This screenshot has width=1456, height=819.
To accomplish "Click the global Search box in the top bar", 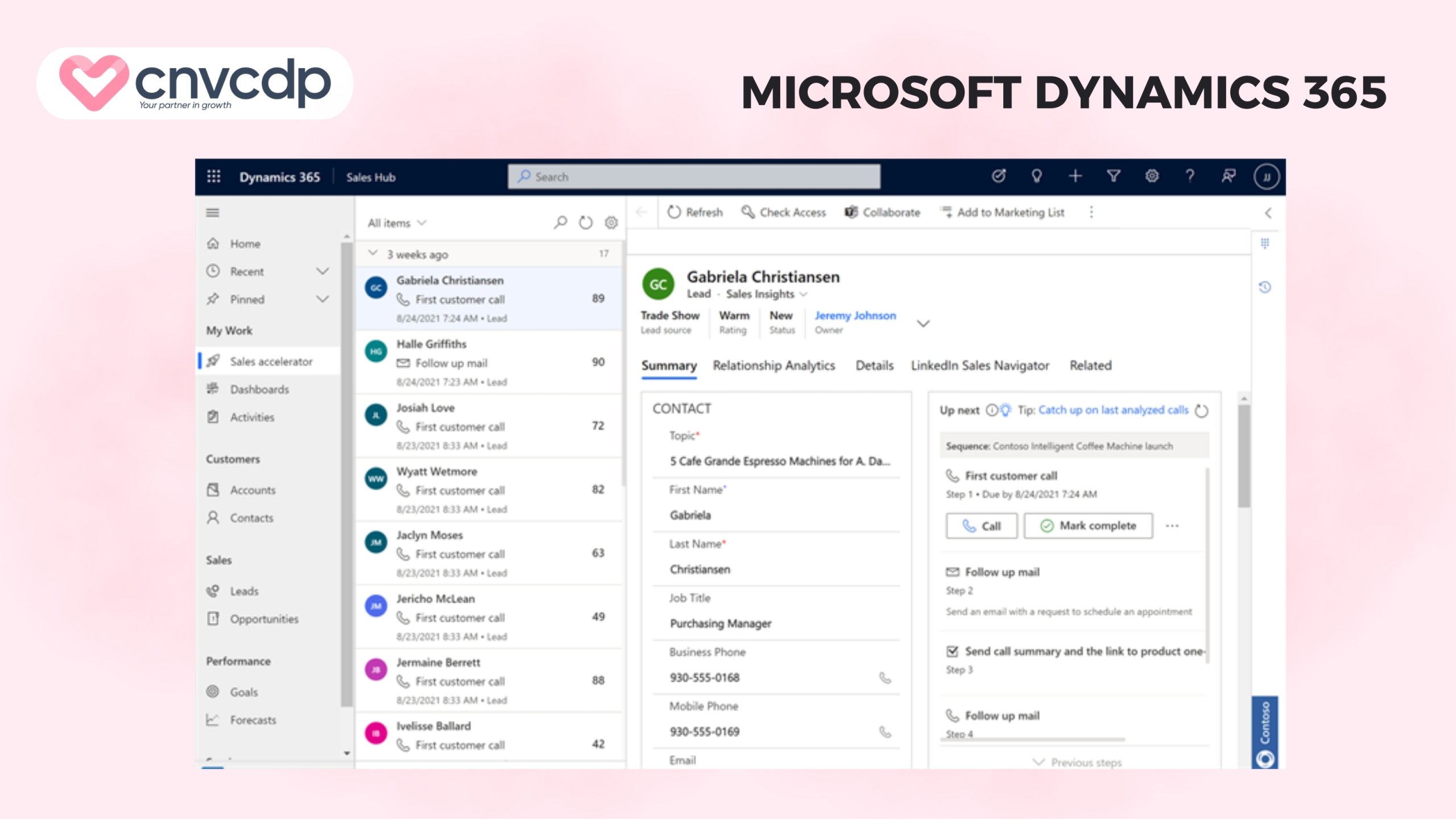I will [x=694, y=177].
